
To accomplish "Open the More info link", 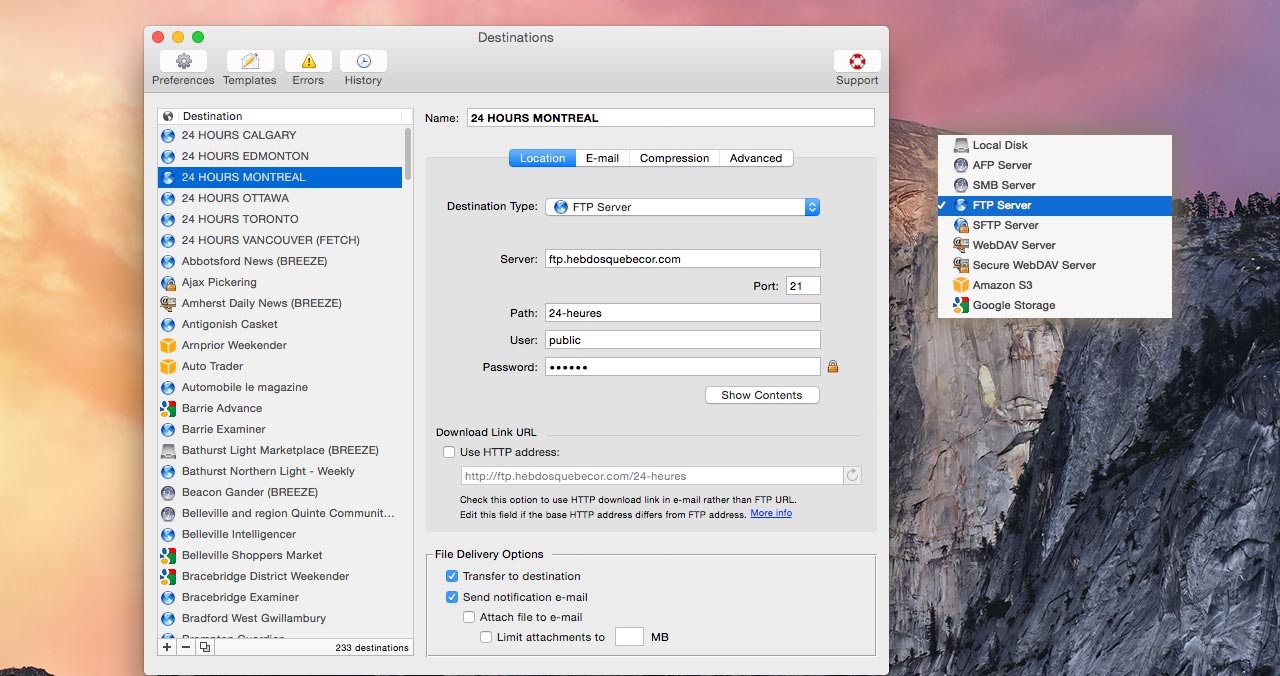I will (770, 513).
